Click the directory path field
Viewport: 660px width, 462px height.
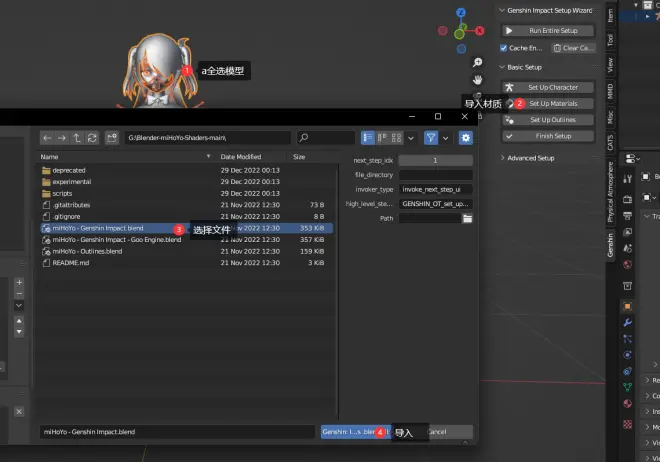tap(208, 138)
